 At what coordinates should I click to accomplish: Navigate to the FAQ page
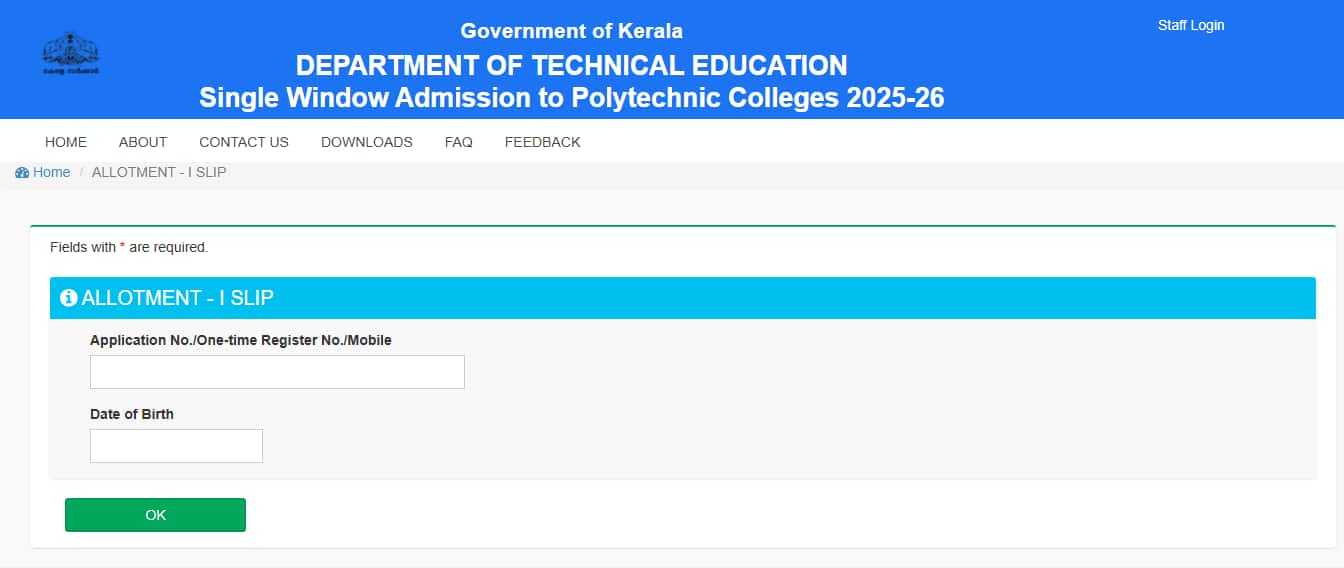coord(458,142)
